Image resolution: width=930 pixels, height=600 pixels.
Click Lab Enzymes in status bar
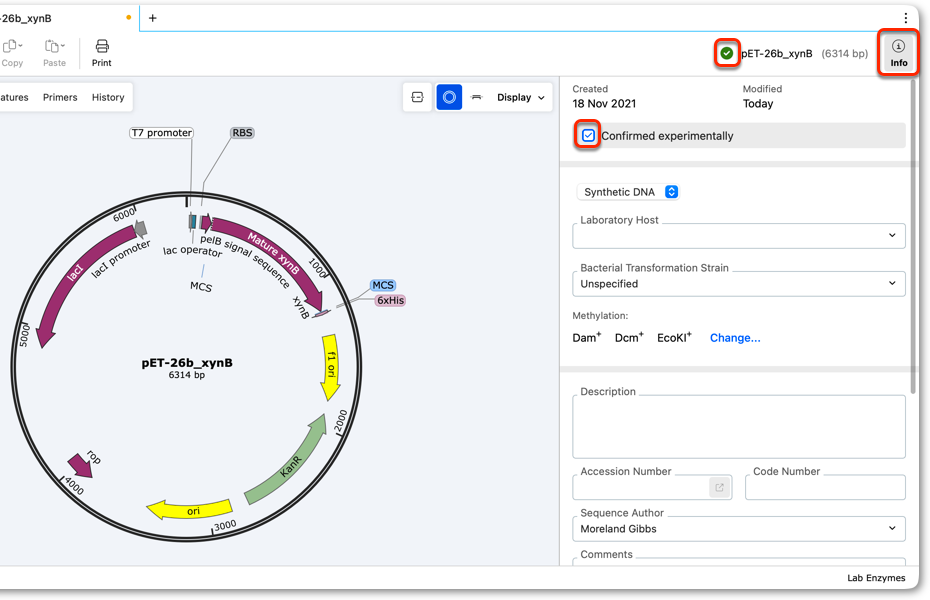pos(876,578)
